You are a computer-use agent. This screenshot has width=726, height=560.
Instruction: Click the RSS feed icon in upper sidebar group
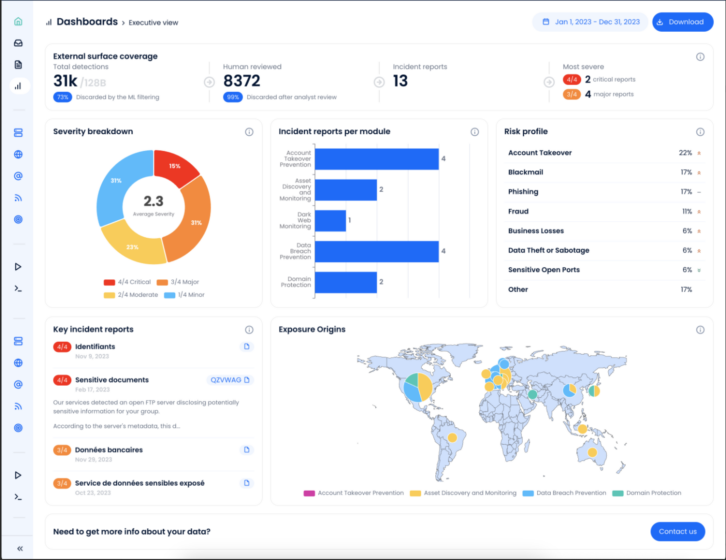(18, 198)
